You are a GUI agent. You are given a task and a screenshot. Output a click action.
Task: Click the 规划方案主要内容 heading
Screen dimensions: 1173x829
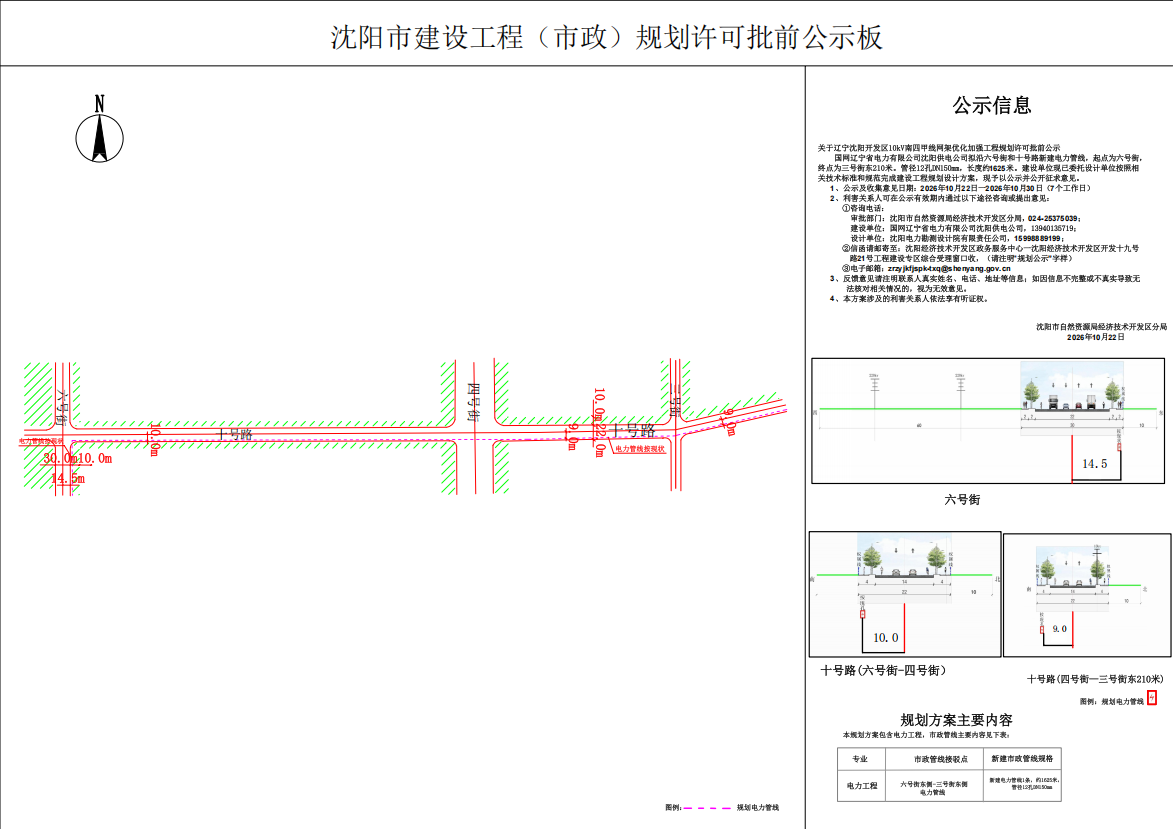[x=956, y=720]
